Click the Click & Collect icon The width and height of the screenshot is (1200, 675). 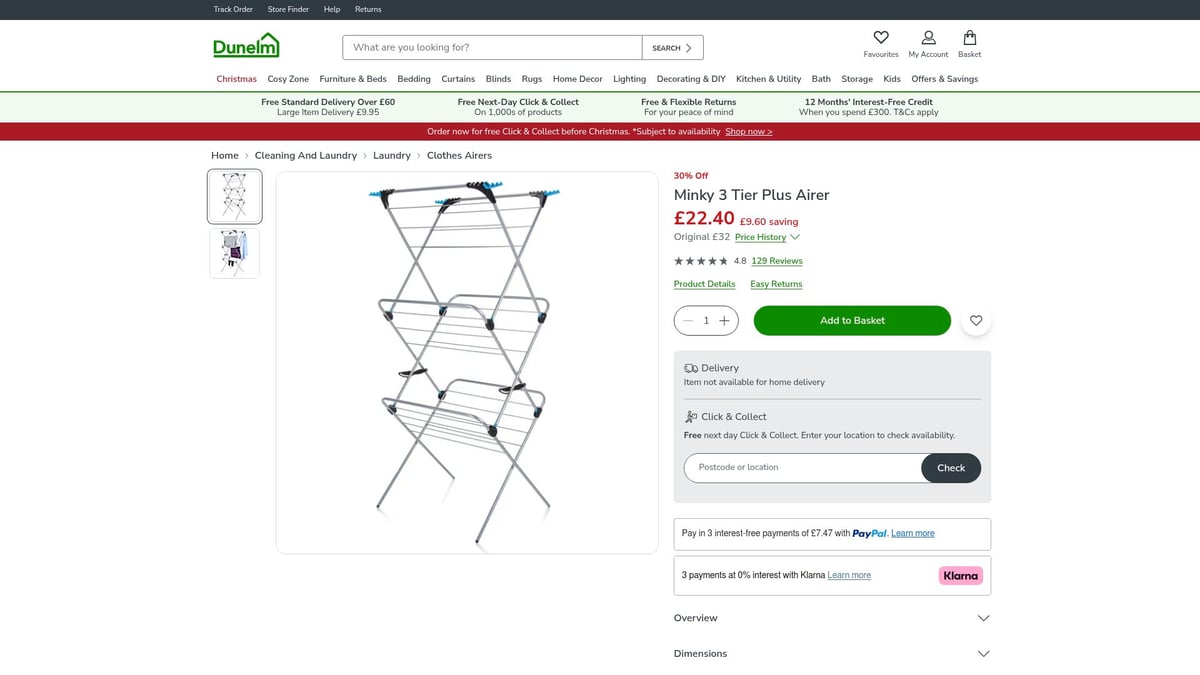(690, 416)
